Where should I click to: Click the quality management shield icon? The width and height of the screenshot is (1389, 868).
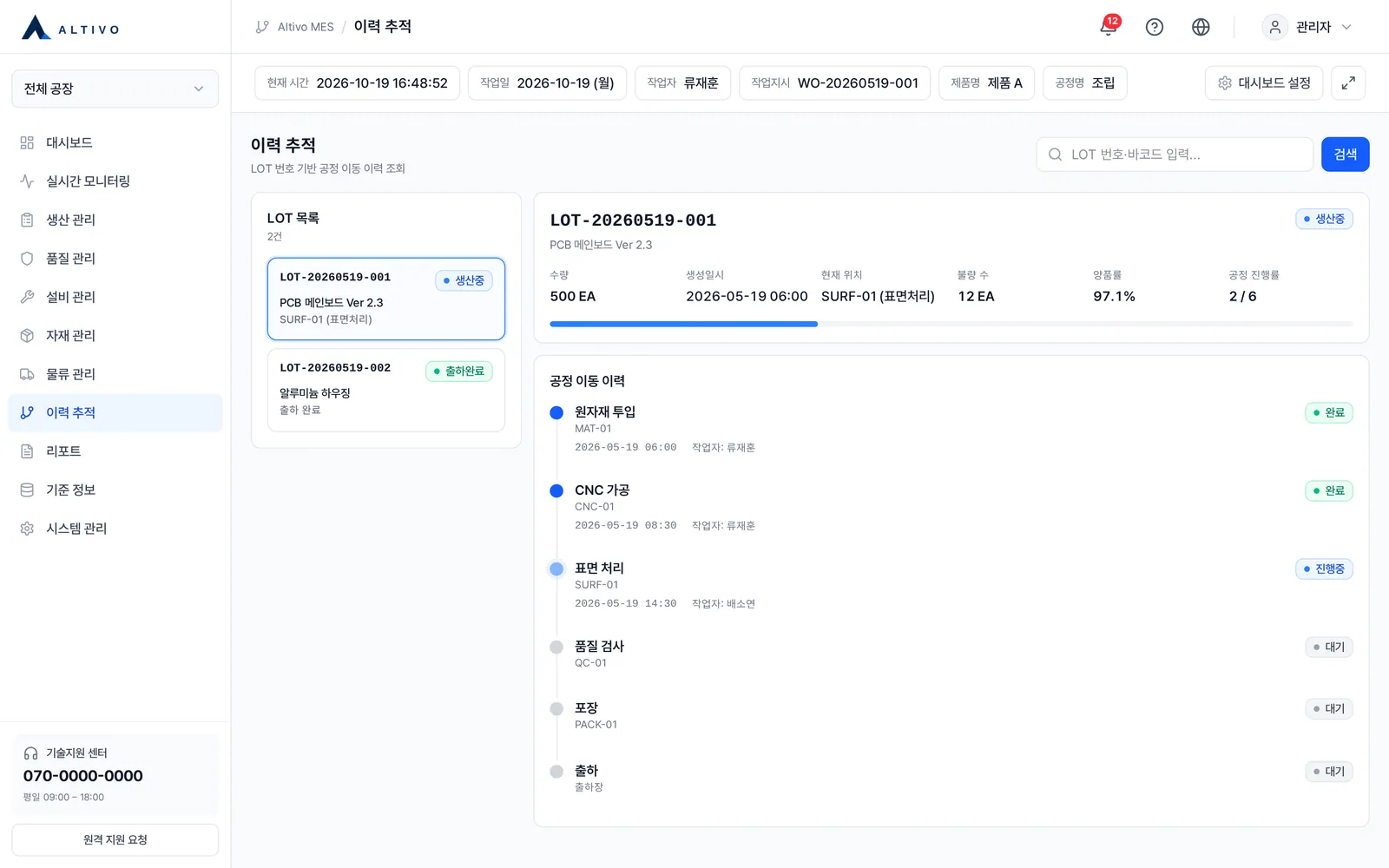pos(27,259)
